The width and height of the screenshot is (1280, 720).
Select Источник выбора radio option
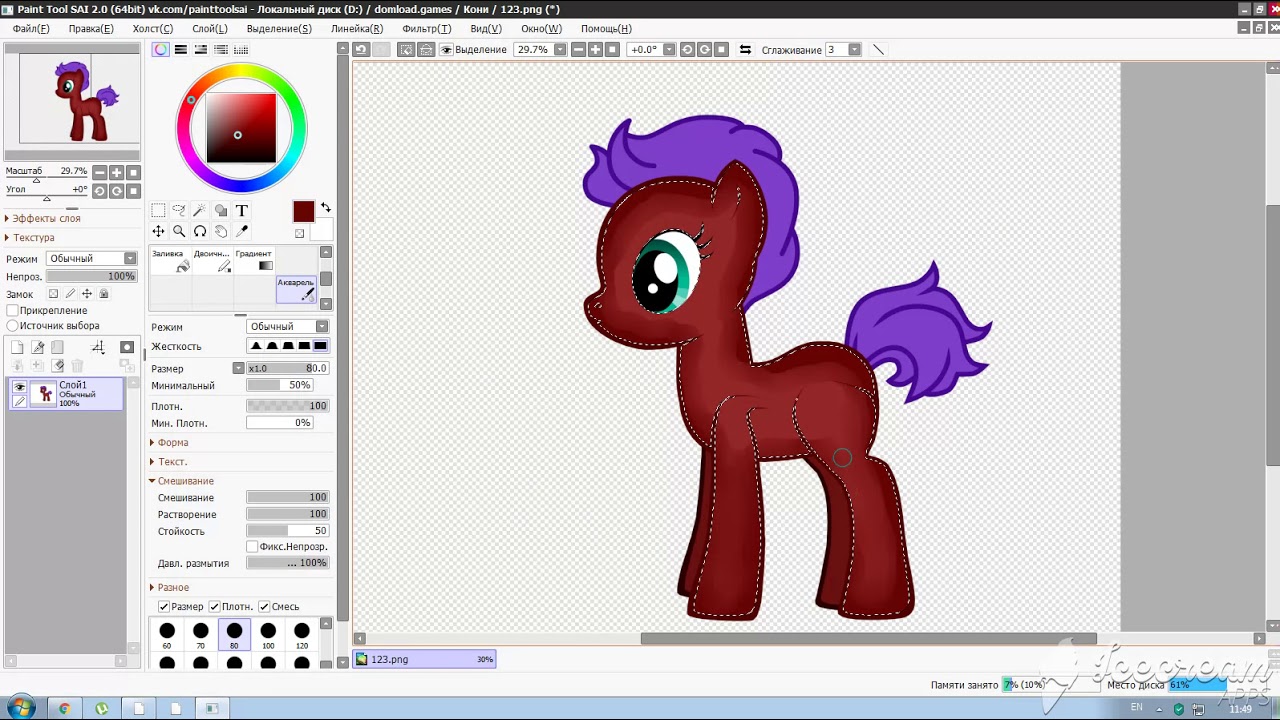[x=12, y=325]
